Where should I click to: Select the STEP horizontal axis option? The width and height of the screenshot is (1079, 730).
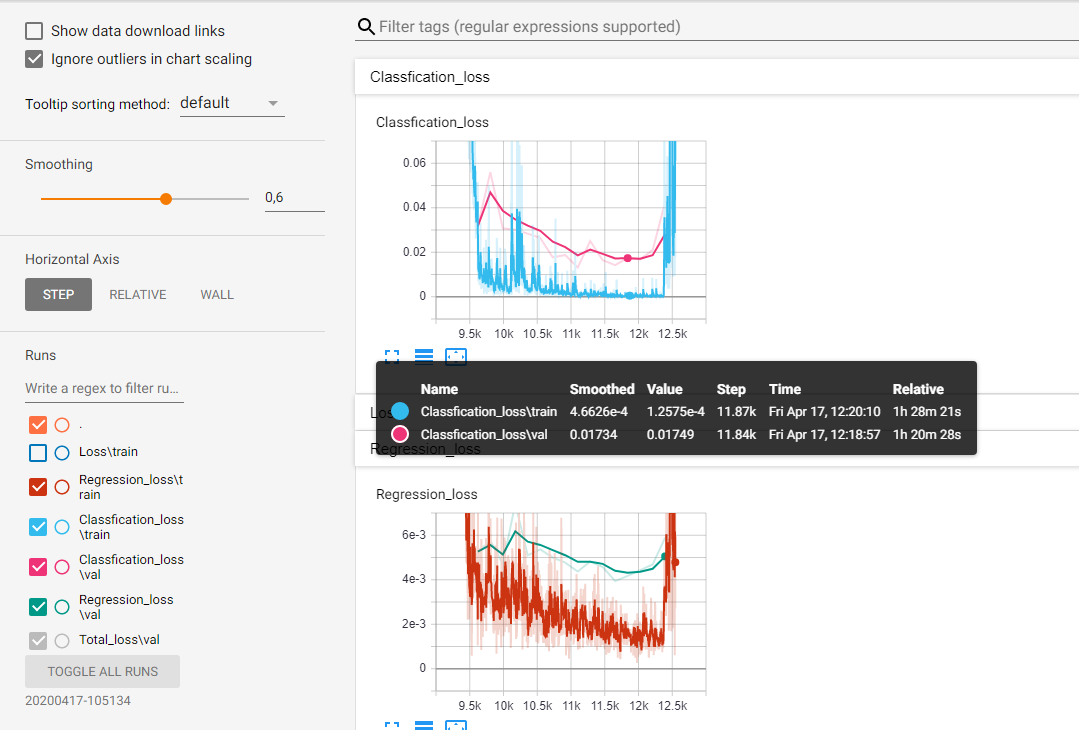coord(57,294)
